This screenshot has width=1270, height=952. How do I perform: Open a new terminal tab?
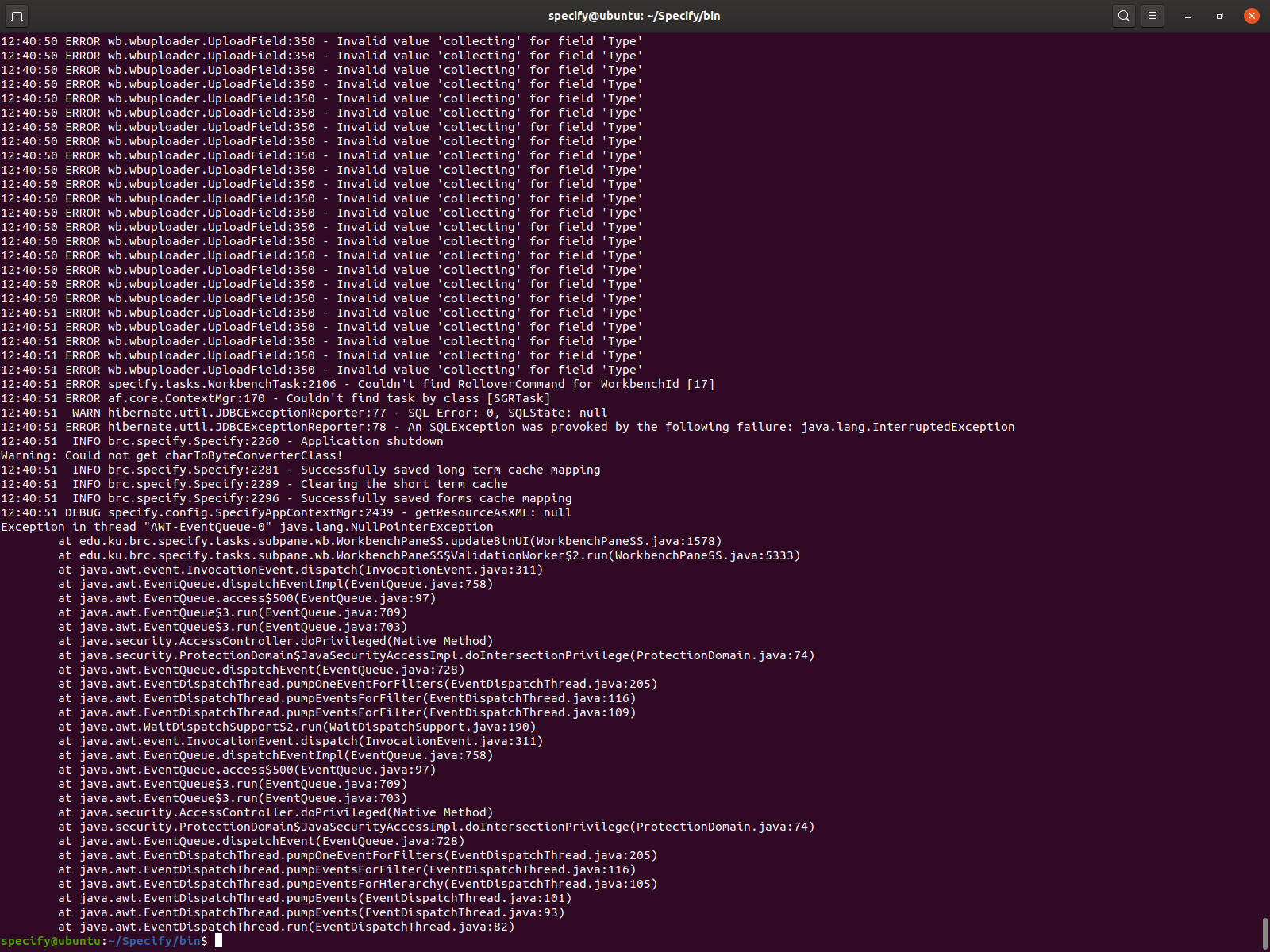click(17, 15)
